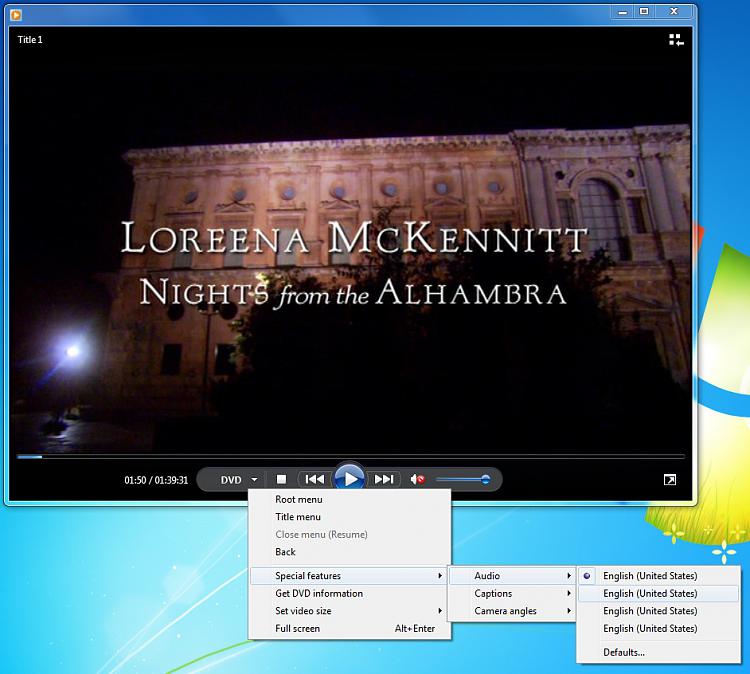The height and width of the screenshot is (674, 750).
Task: Stop DVD playback
Action: (x=281, y=479)
